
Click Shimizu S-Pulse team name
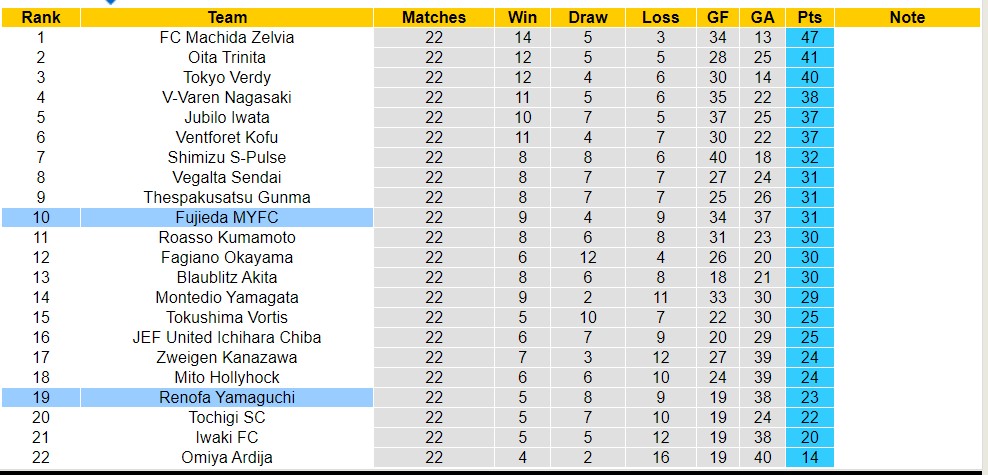[x=227, y=157]
